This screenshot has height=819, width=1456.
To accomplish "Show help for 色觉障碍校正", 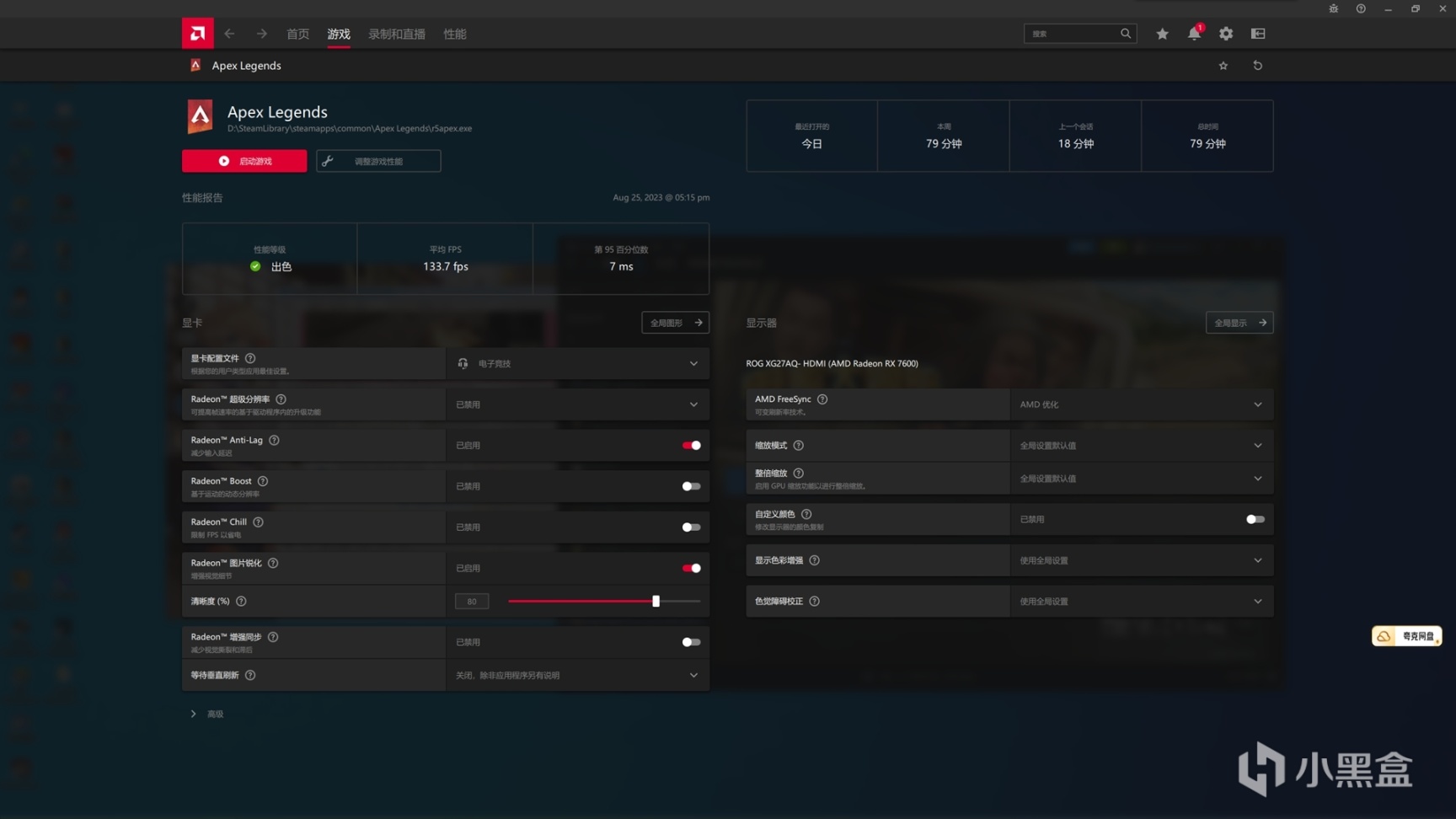I will pos(815,602).
